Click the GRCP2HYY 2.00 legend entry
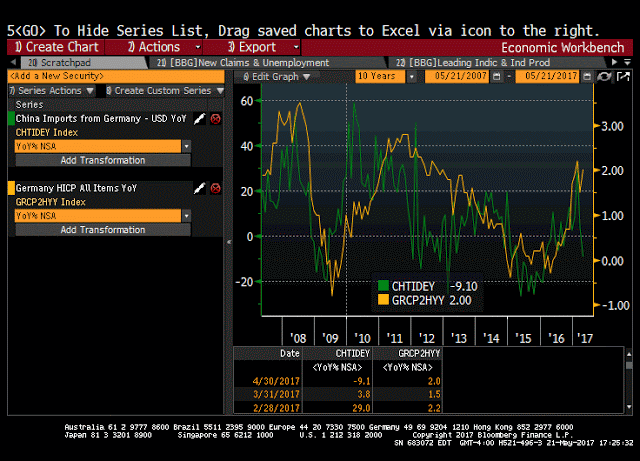Viewport: 640px width, 461px height. tap(425, 301)
